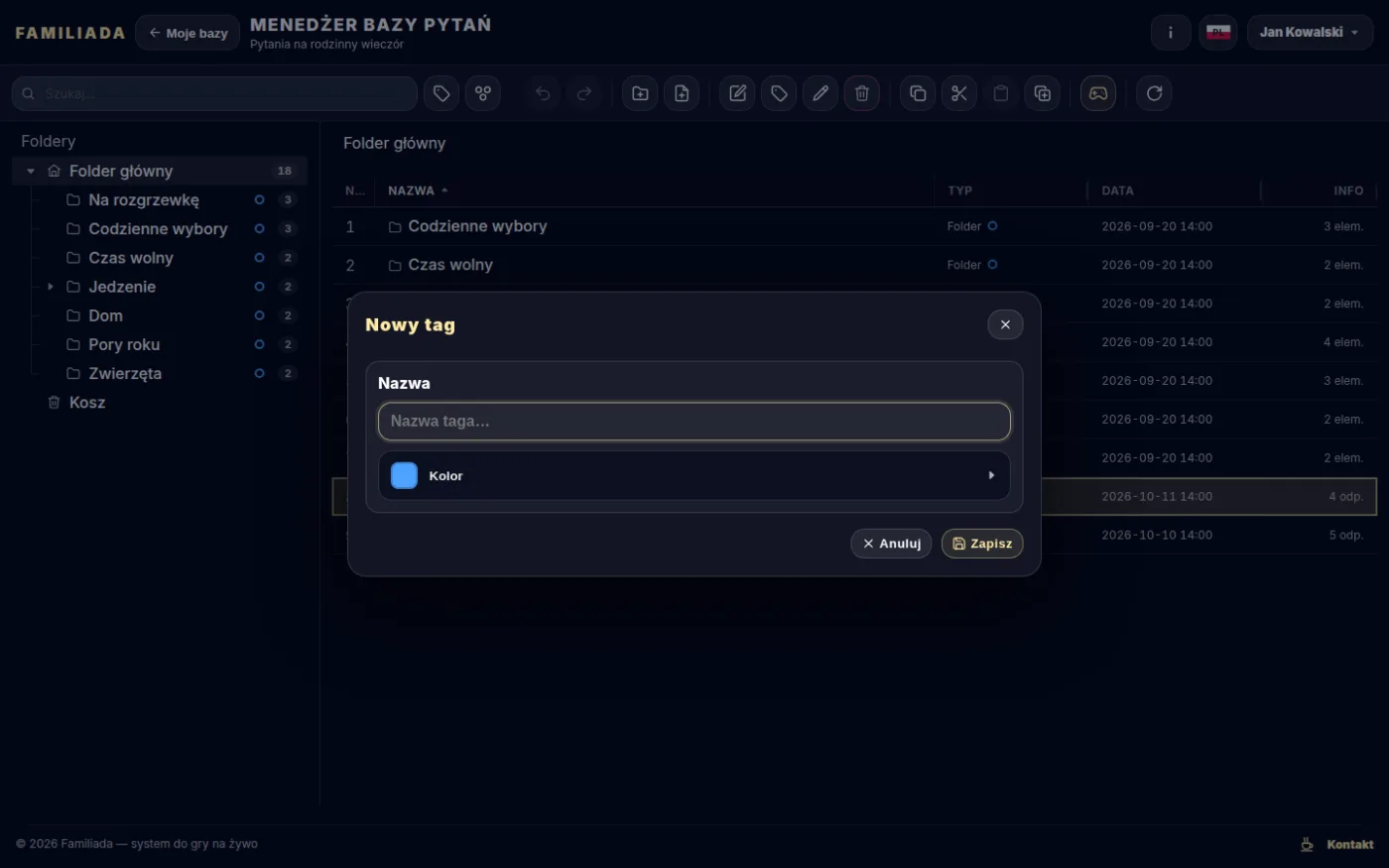Click the clipboard paste icon
Viewport: 1389px width, 868px height.
(1001, 93)
